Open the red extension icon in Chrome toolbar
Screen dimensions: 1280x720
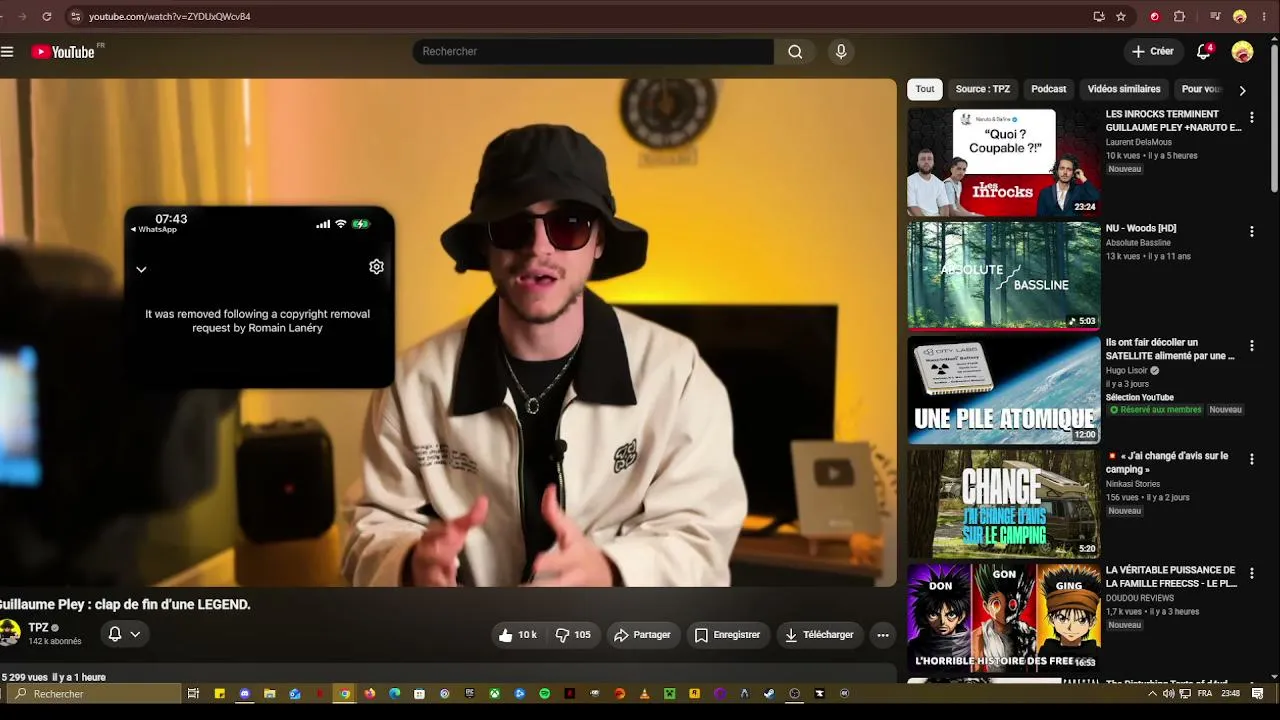(x=1155, y=16)
